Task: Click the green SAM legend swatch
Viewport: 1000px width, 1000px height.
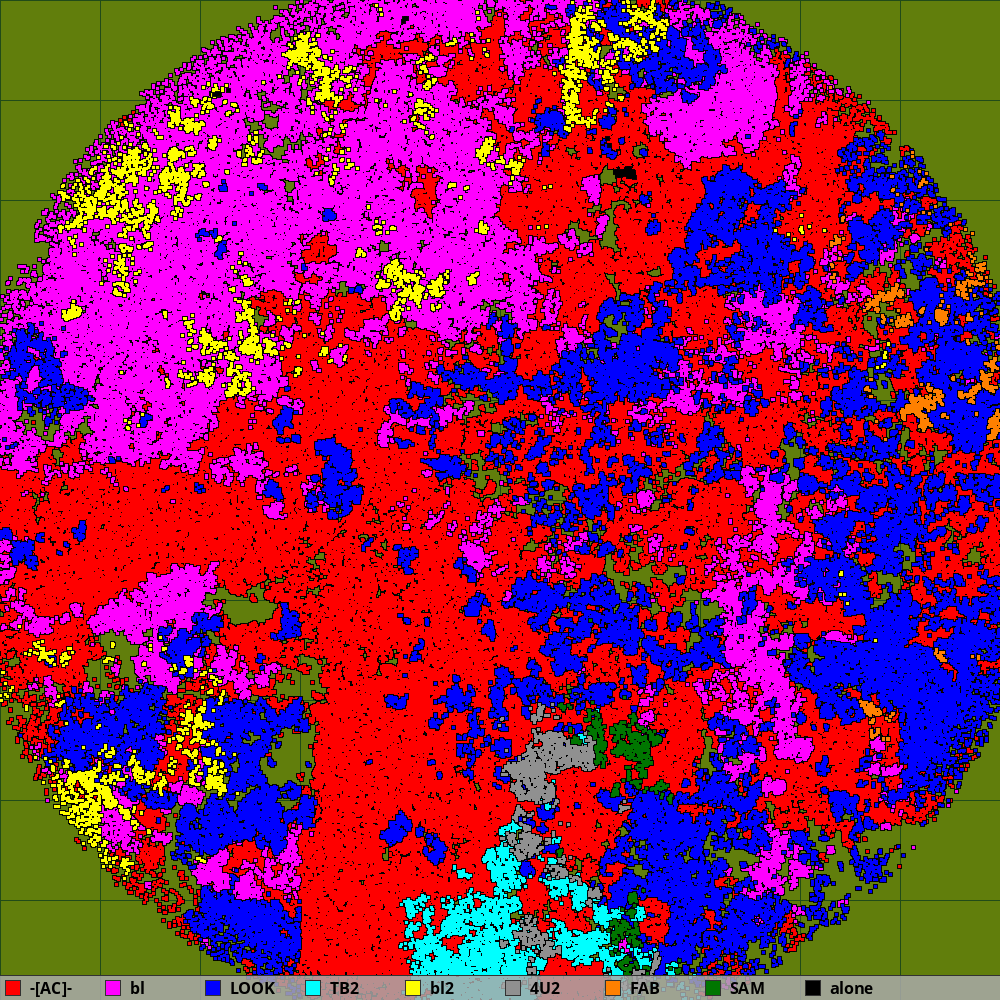Action: pos(713,988)
